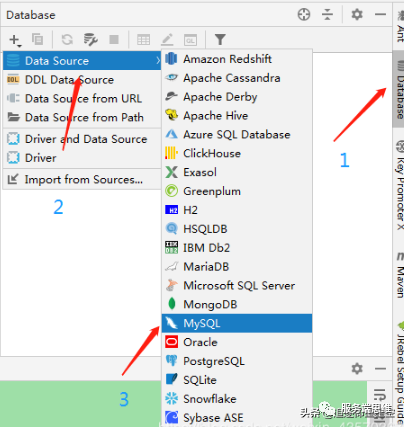404x427 pixels.
Task: Click the crosshair locate icon in header
Action: point(304,15)
